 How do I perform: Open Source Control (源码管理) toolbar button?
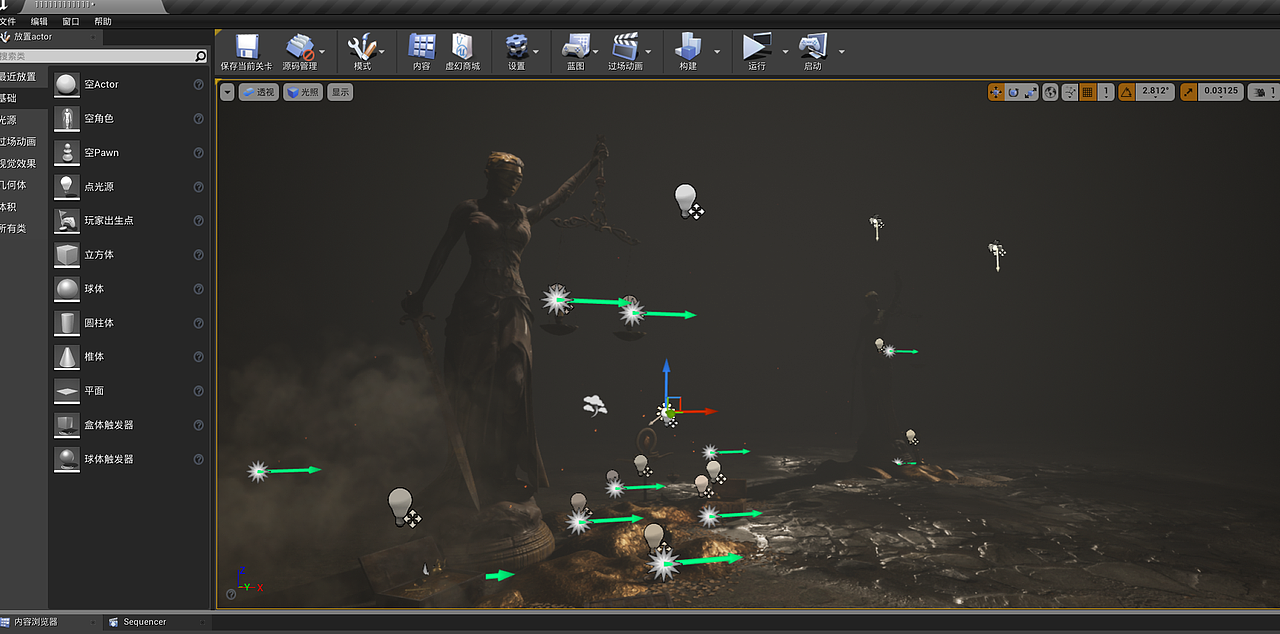[299, 50]
